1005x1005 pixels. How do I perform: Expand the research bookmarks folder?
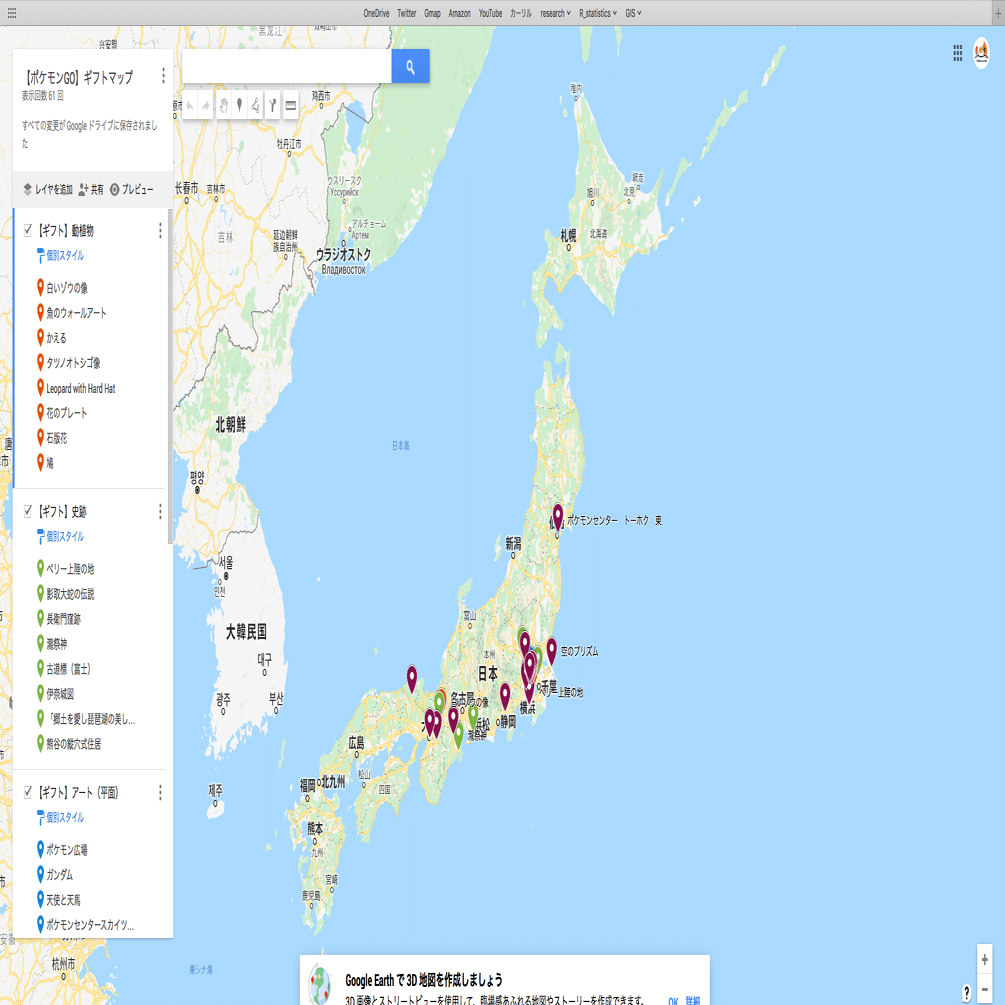coord(555,13)
